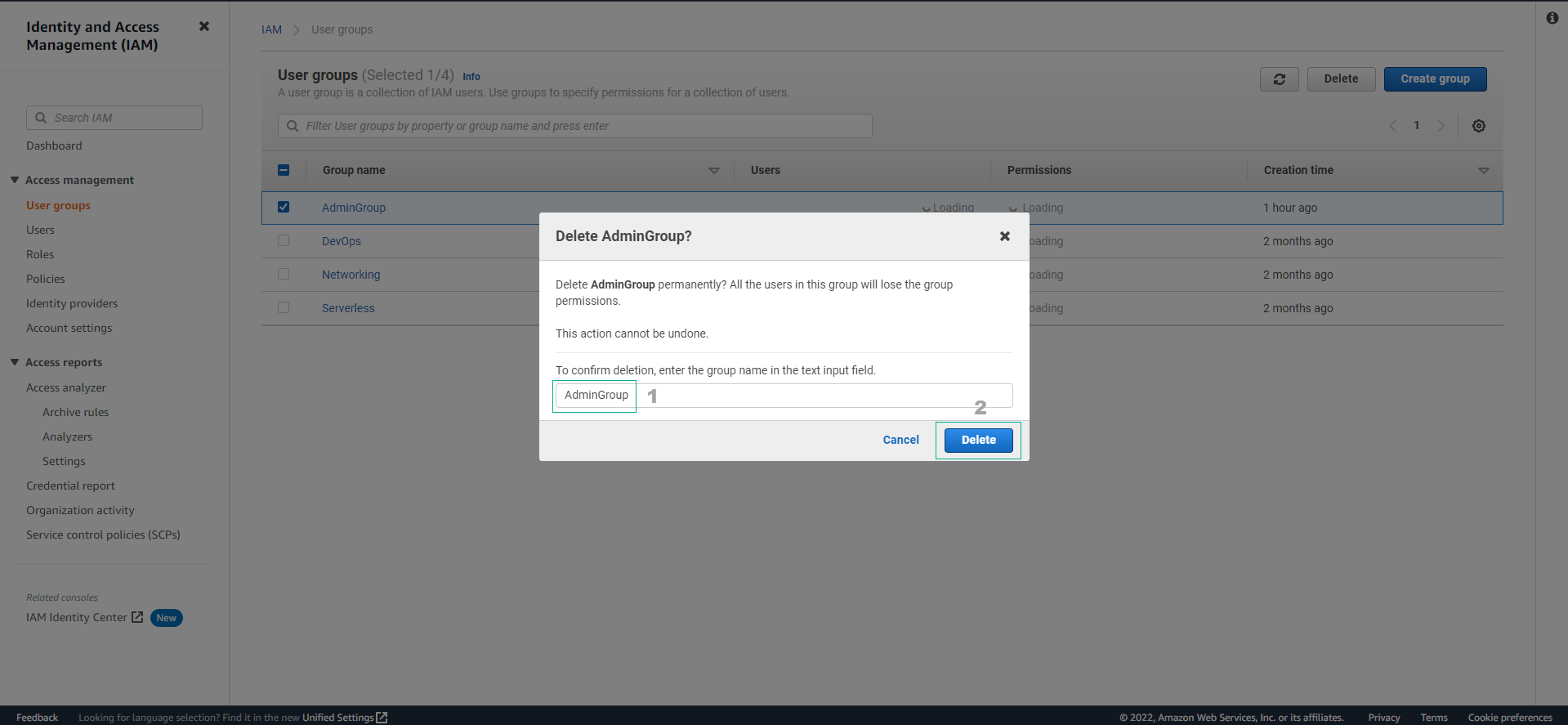
Task: Click the info circle icon at top right
Action: click(1552, 18)
